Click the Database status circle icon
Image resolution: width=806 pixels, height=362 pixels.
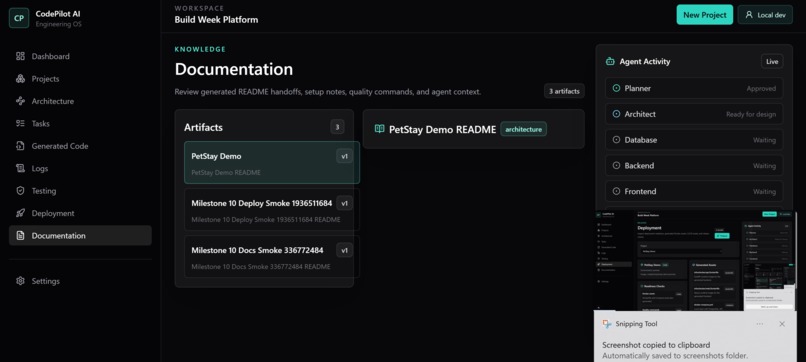[x=616, y=140]
